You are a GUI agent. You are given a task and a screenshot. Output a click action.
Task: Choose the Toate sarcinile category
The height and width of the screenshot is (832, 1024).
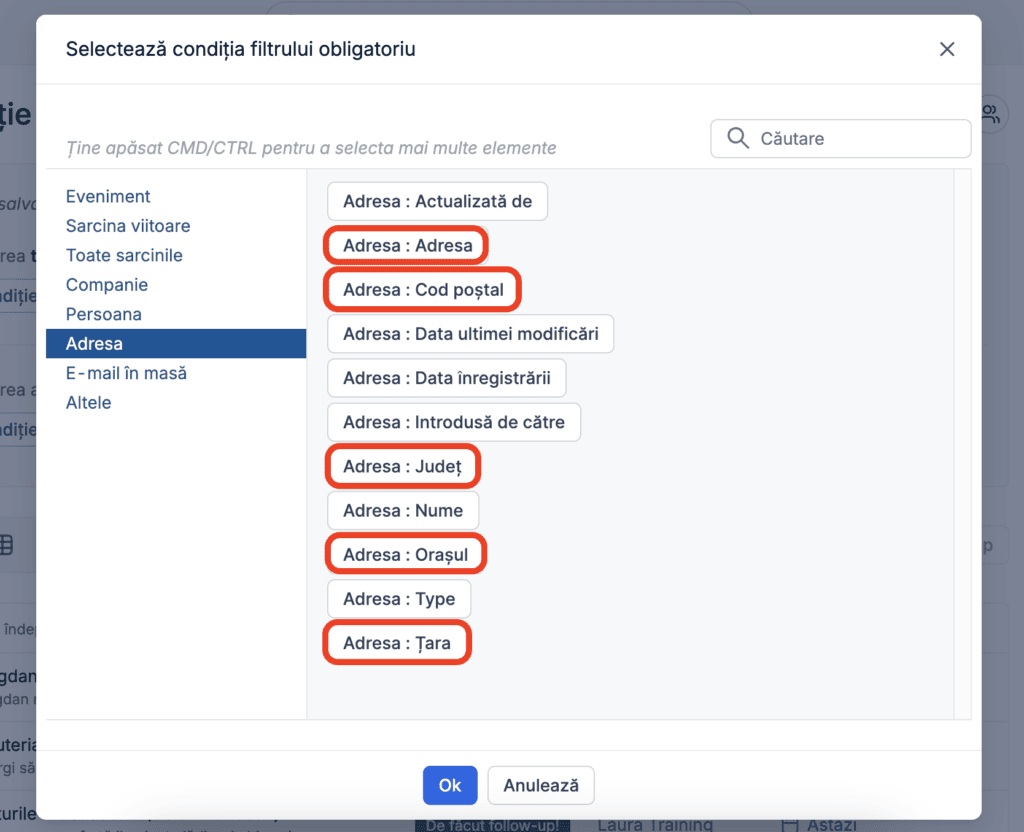[124, 255]
